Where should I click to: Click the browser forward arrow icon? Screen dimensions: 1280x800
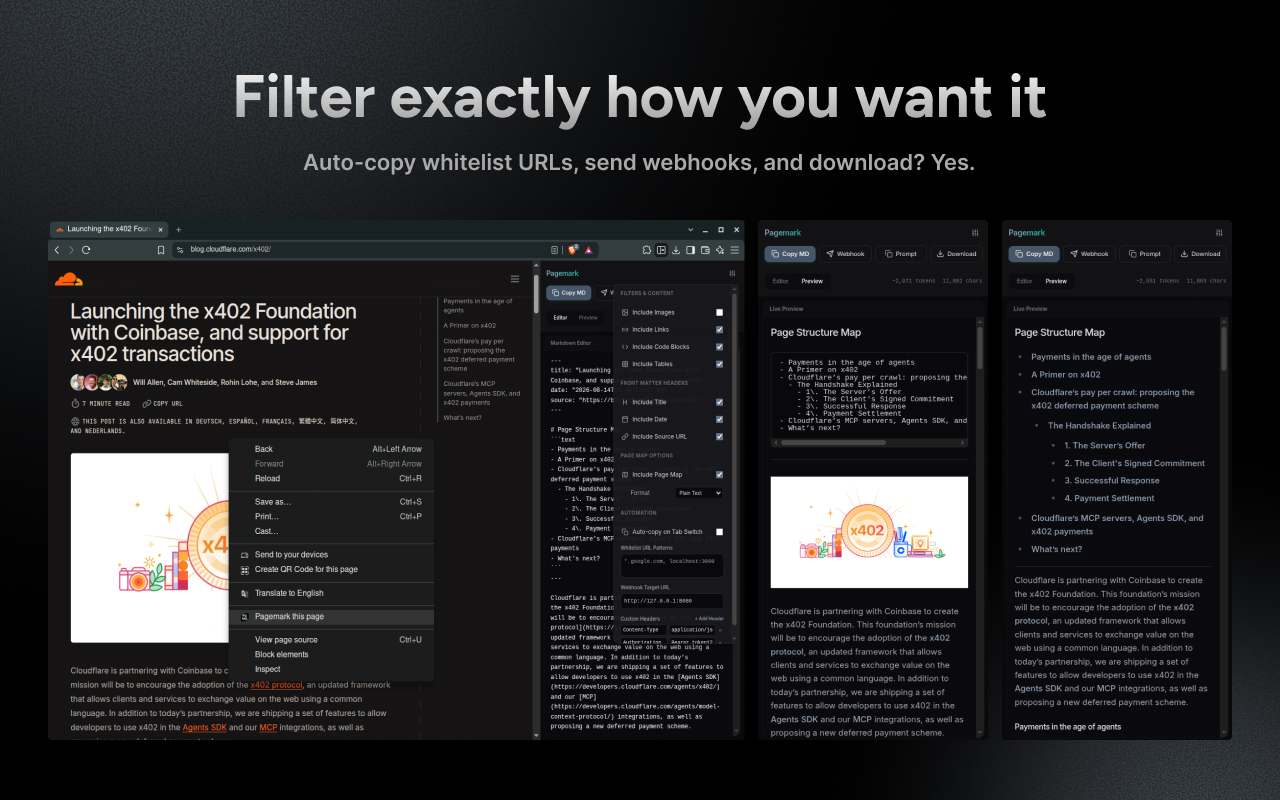pyautogui.click(x=71, y=250)
